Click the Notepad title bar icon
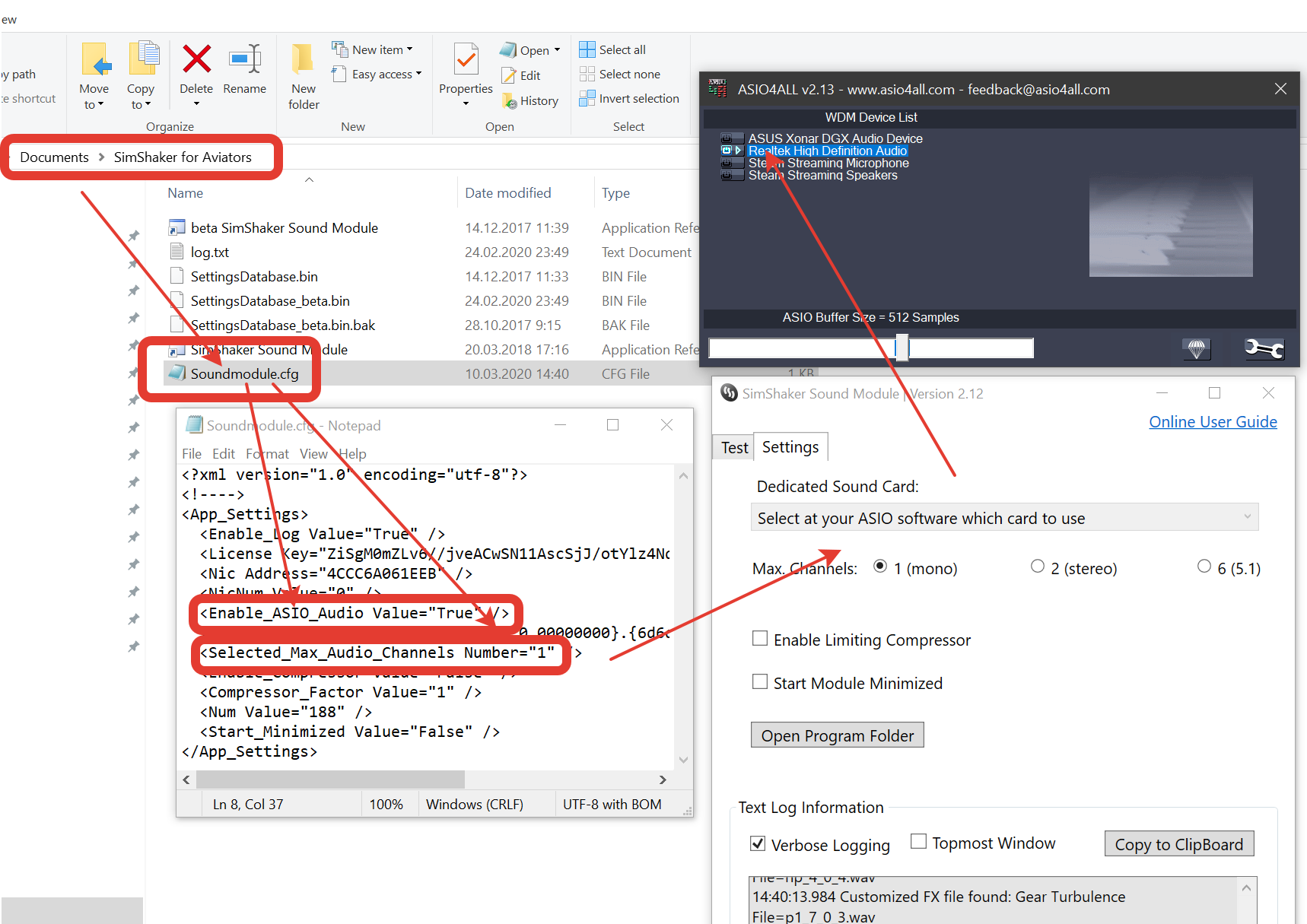Viewport: 1307px width, 924px height. tap(195, 424)
